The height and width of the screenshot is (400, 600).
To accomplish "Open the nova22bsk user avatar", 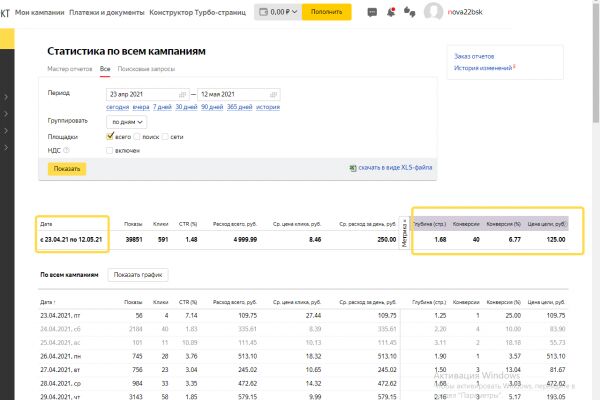I will click(x=434, y=12).
